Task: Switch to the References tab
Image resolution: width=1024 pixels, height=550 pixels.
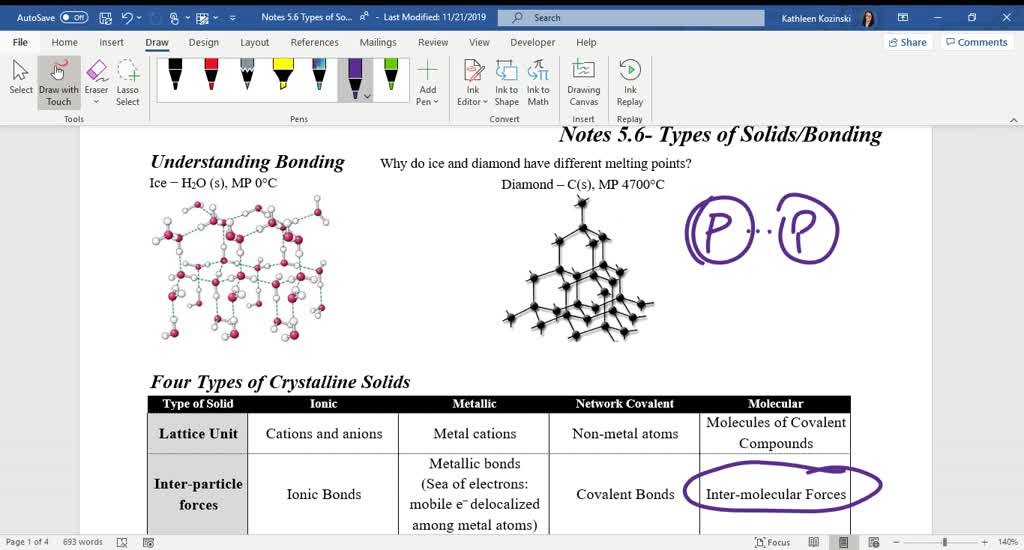Action: 315,42
